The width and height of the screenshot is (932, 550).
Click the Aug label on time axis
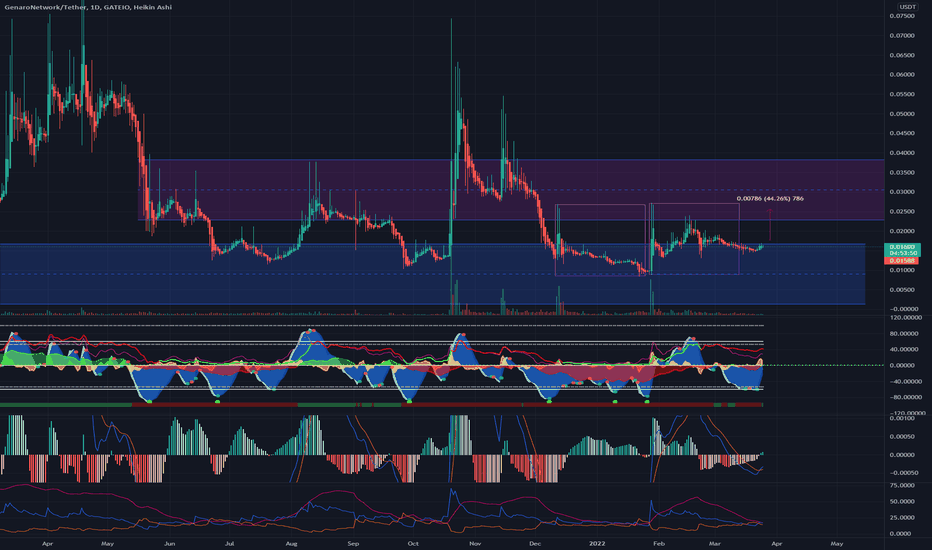pos(291,543)
